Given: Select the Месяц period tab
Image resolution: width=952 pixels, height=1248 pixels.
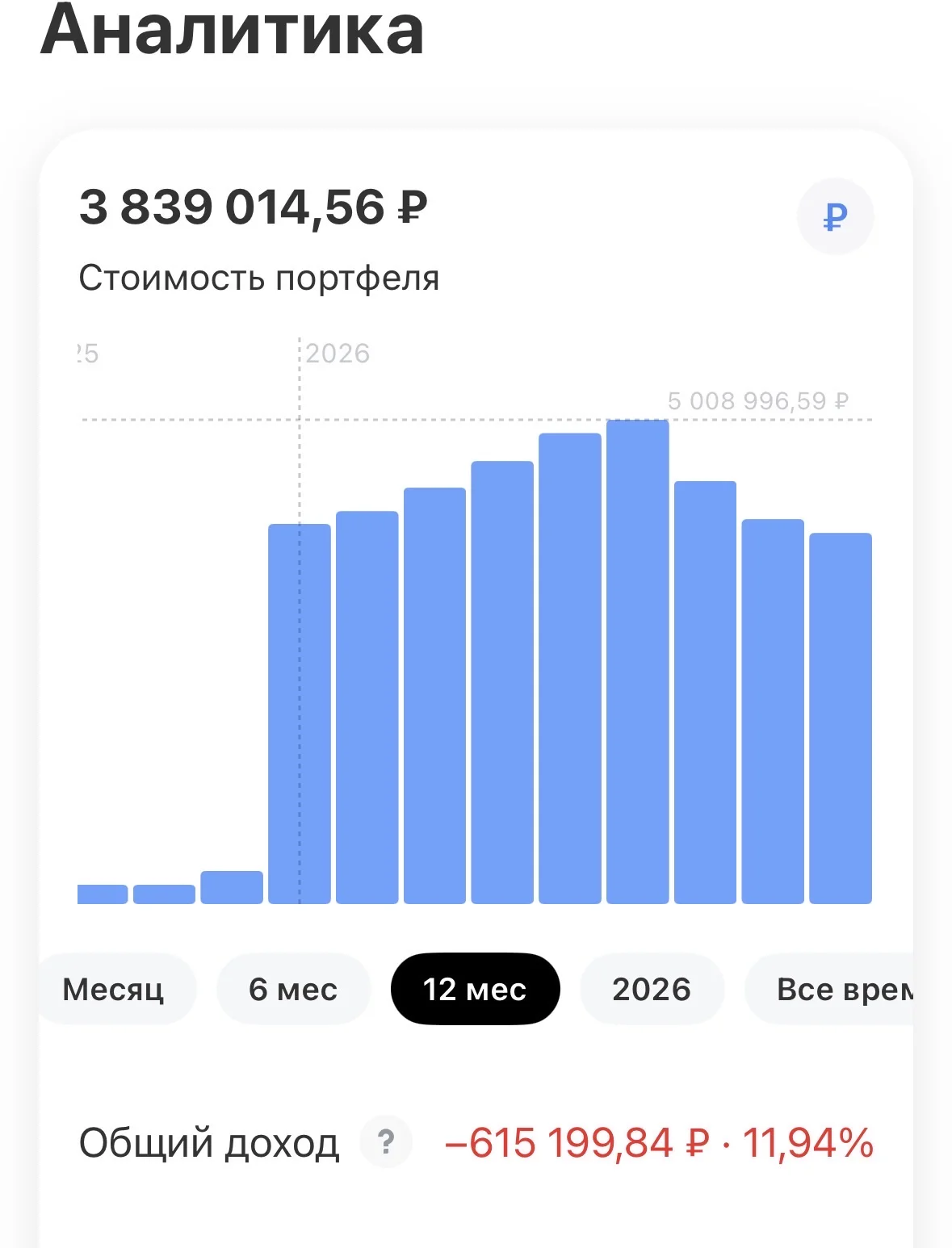Looking at the screenshot, I should pos(114,989).
